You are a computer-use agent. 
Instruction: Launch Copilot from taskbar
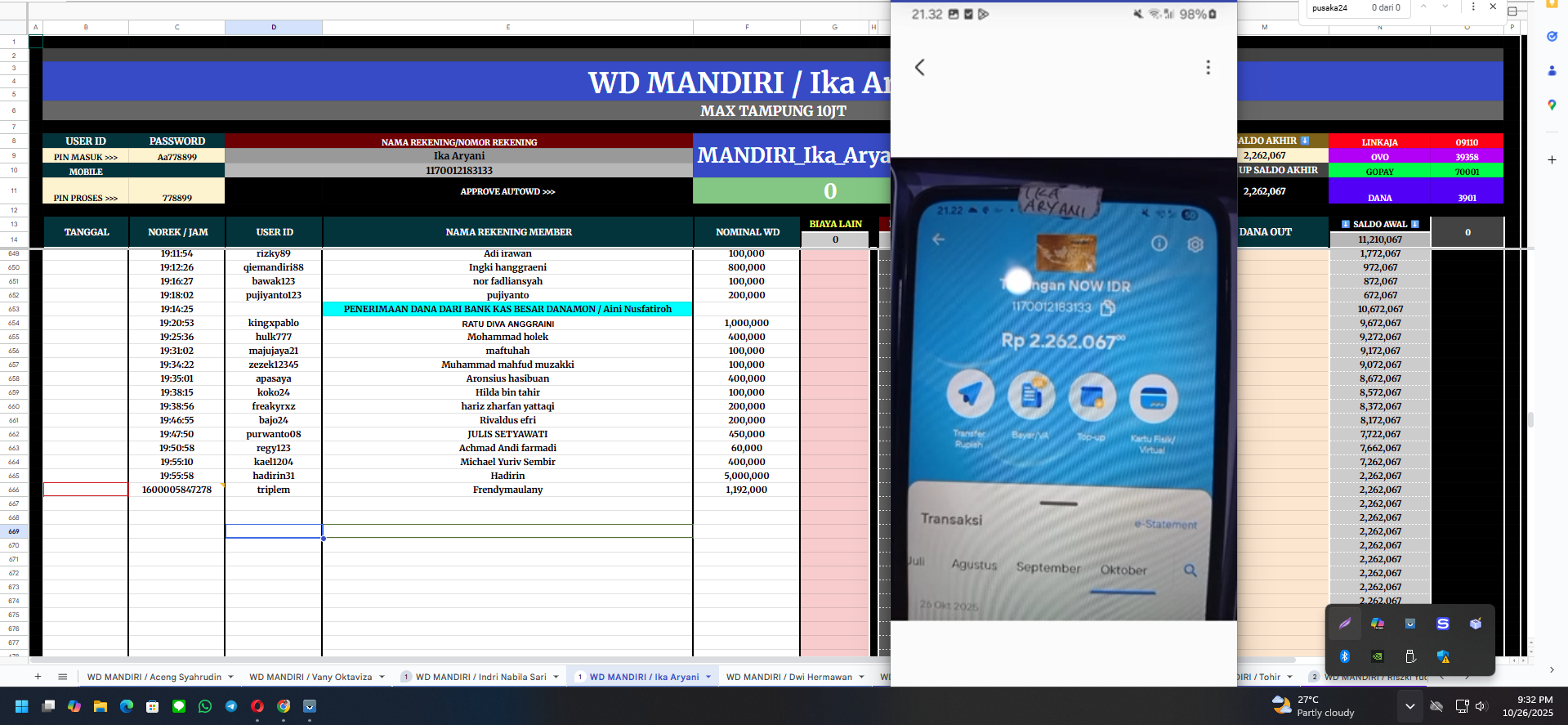tap(74, 706)
